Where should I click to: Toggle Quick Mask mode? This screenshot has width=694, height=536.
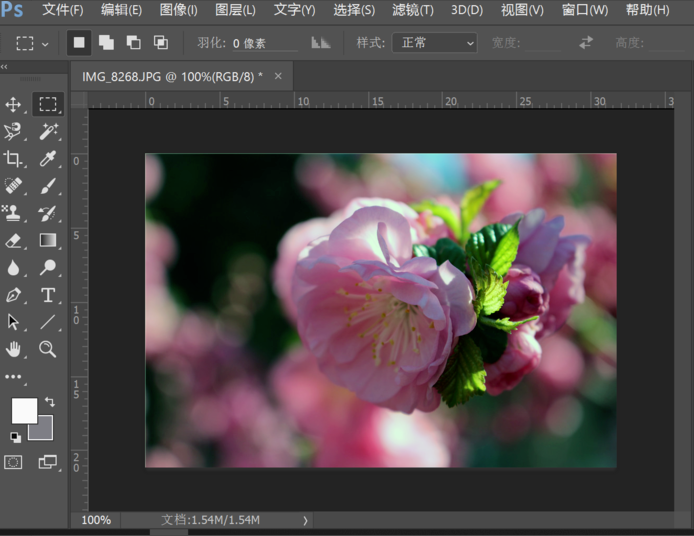click(14, 462)
